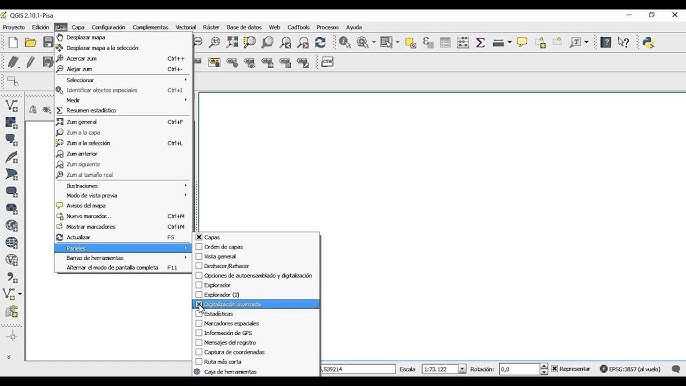The width and height of the screenshot is (686, 386).
Task: Click the Deselect Features yellow icon
Action: pos(410,42)
